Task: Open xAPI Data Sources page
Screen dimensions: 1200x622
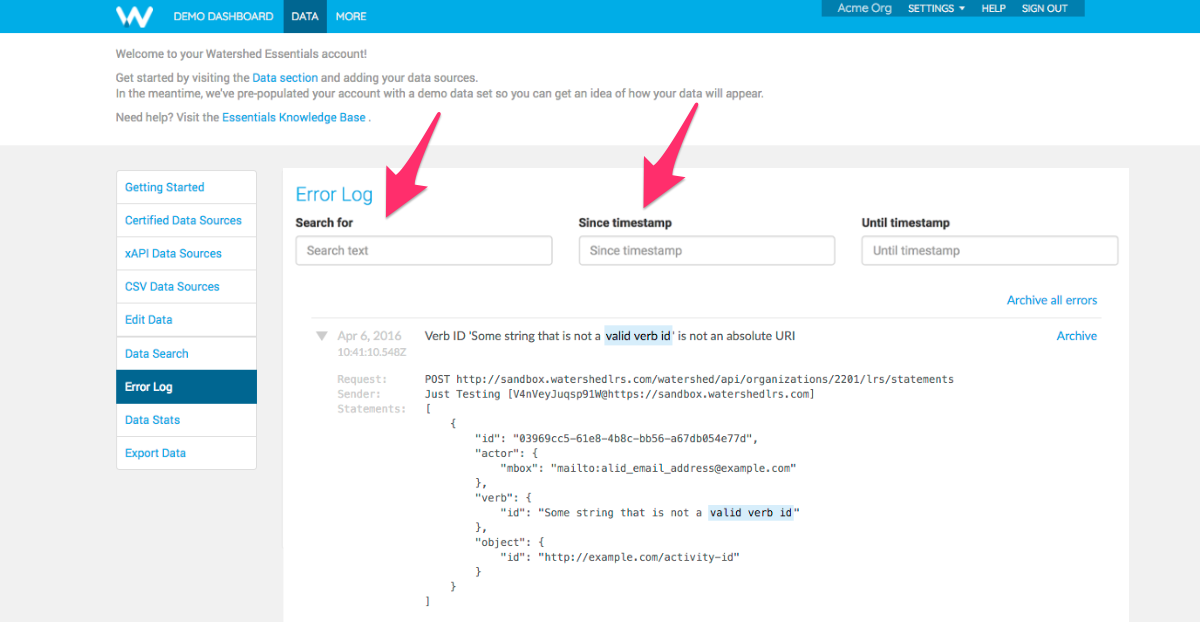Action: (186, 253)
